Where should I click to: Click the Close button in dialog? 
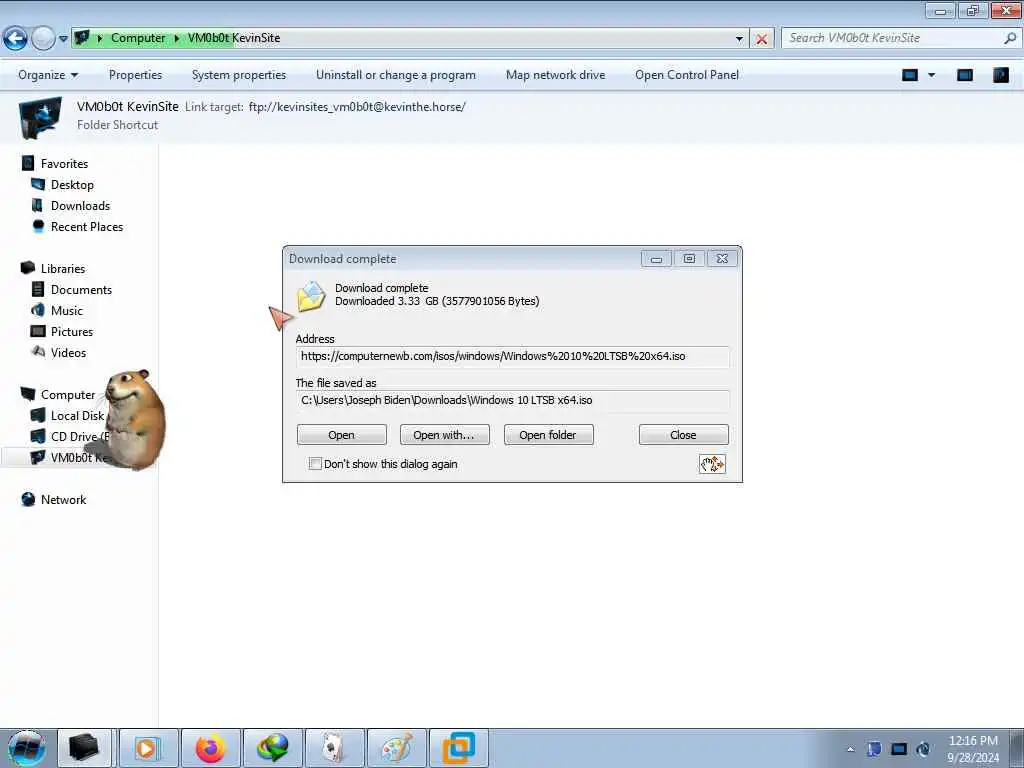[683, 435]
